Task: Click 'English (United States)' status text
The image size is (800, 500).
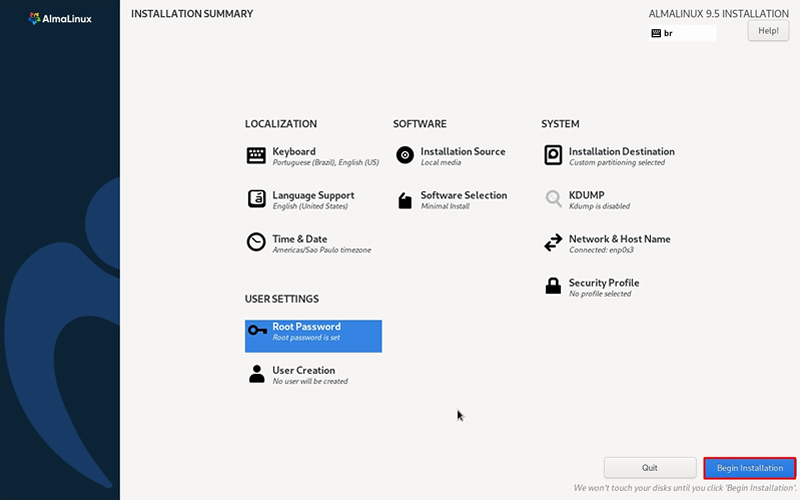Action: 310,206
